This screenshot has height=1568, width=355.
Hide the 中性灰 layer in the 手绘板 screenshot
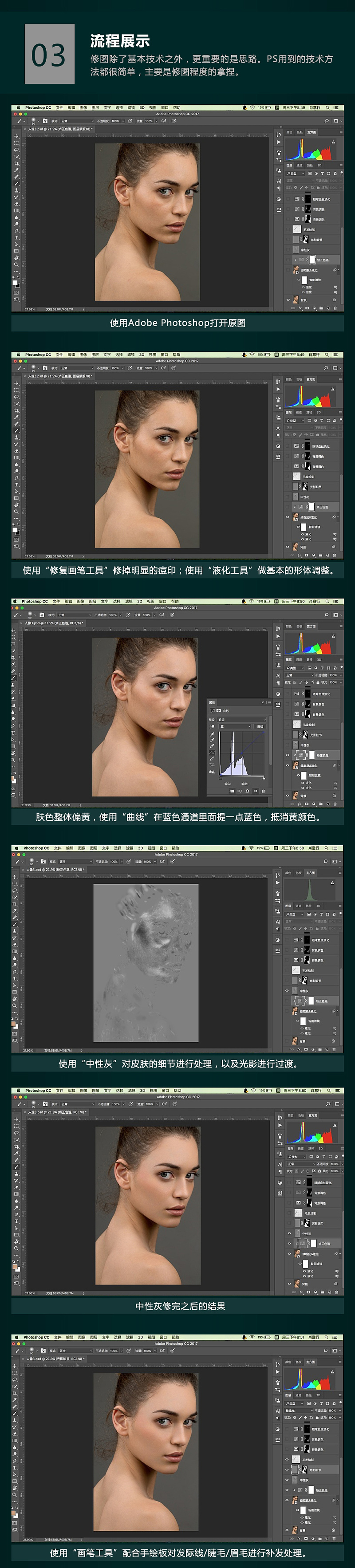pos(288,1480)
